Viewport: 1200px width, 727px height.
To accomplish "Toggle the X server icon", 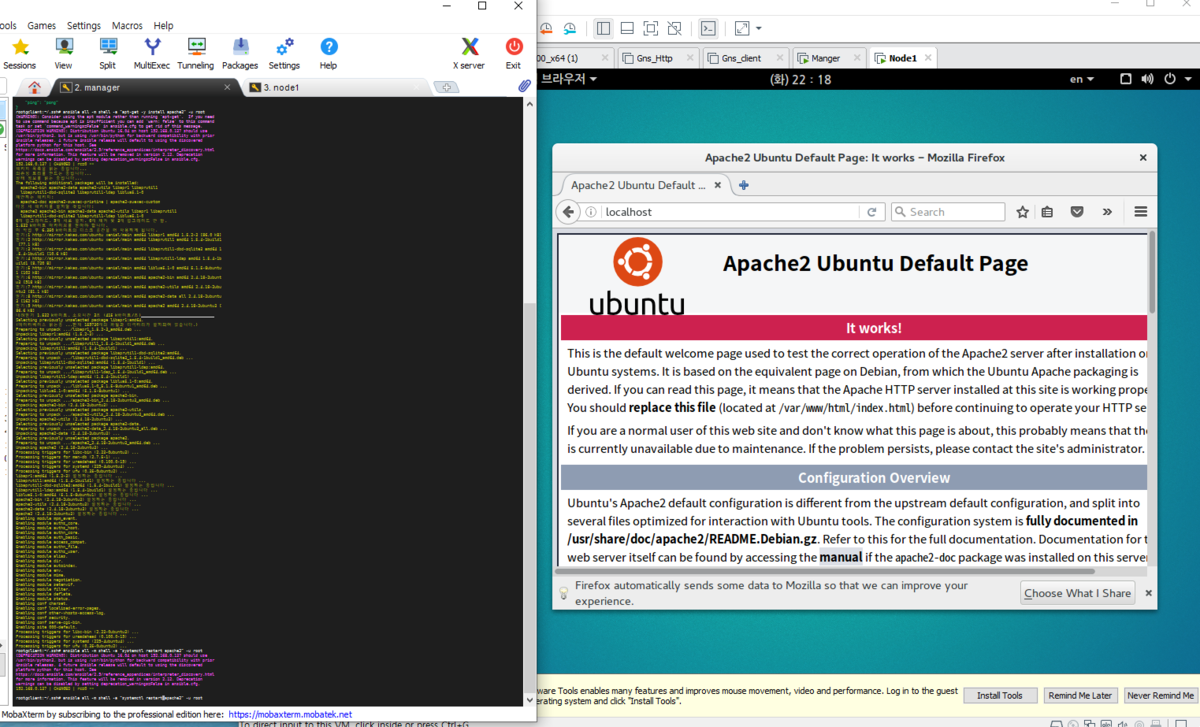I will 469,53.
